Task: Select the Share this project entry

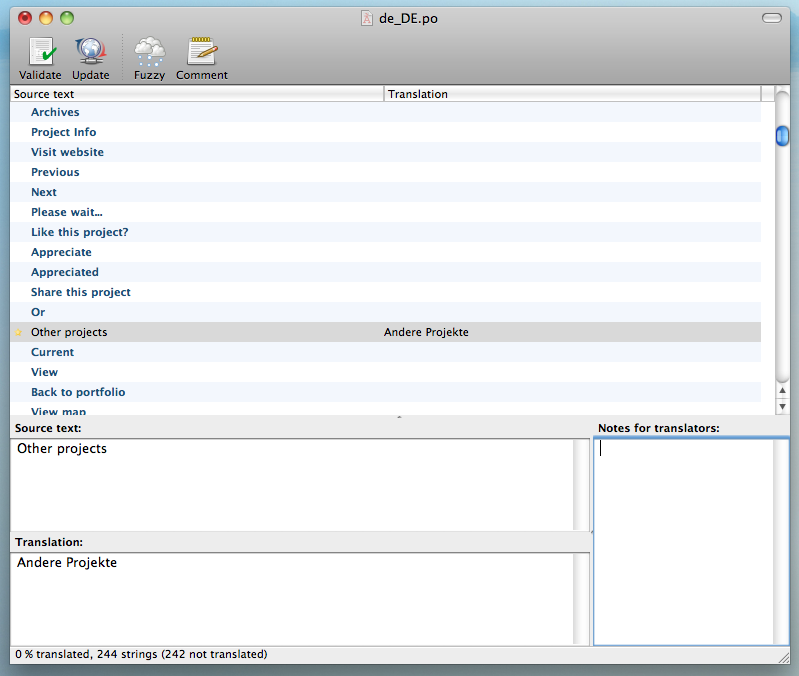Action: coord(81,292)
